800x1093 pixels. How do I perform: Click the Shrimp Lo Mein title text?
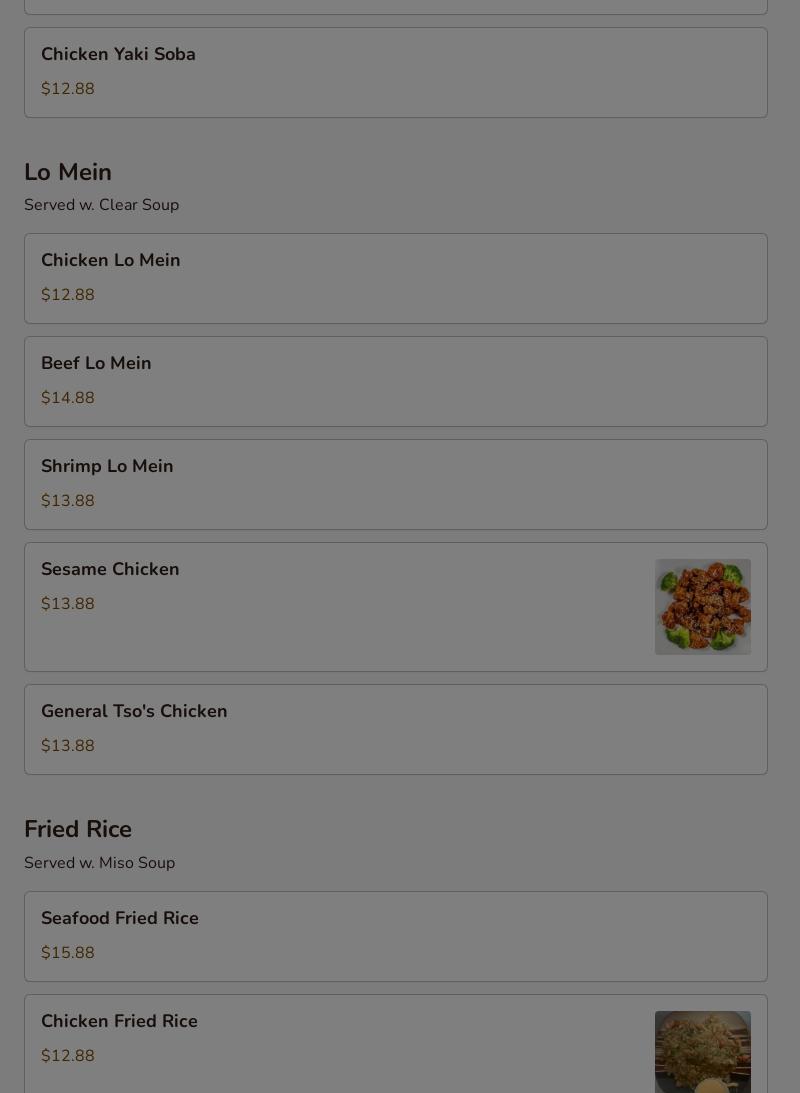coord(107,466)
